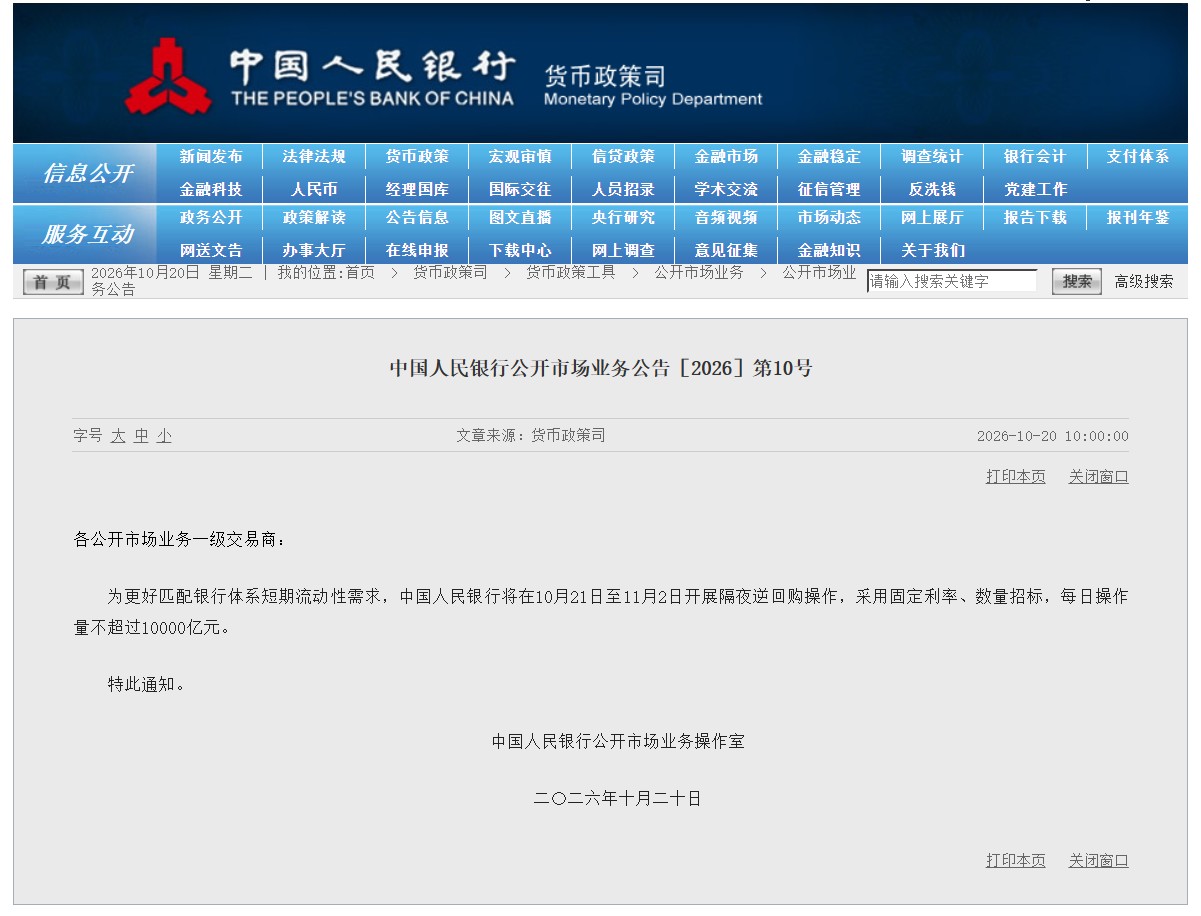Click the People's Bank of China logo

[168, 76]
